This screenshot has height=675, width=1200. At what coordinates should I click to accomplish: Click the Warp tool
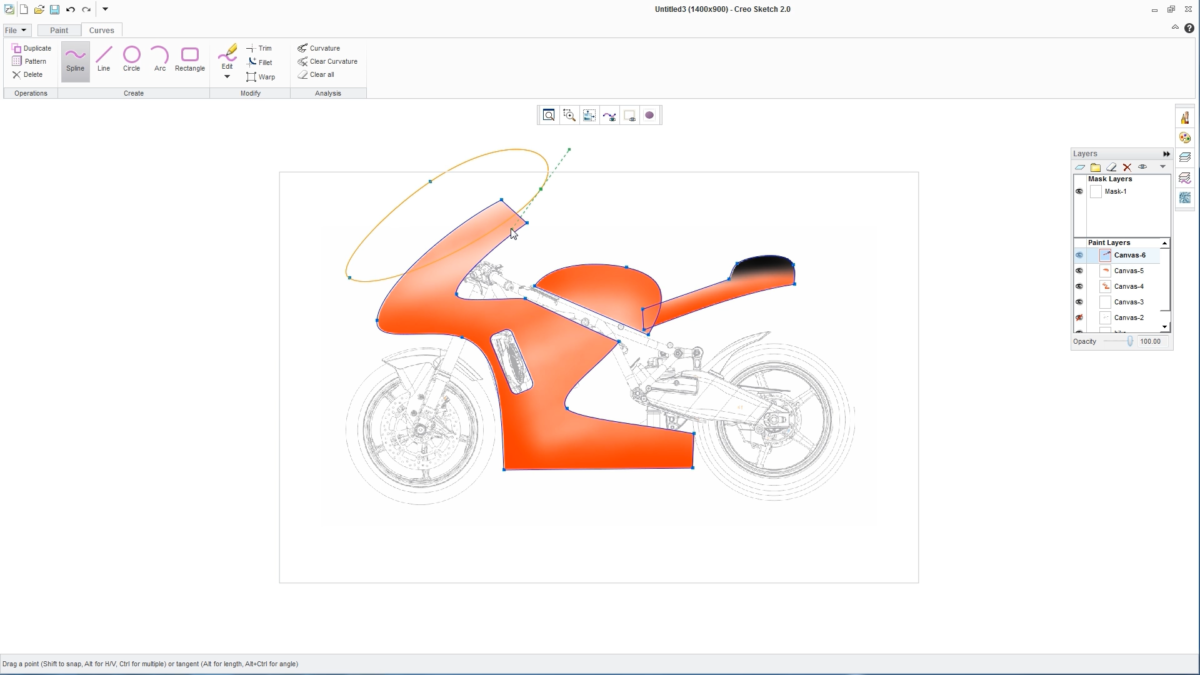coord(260,76)
